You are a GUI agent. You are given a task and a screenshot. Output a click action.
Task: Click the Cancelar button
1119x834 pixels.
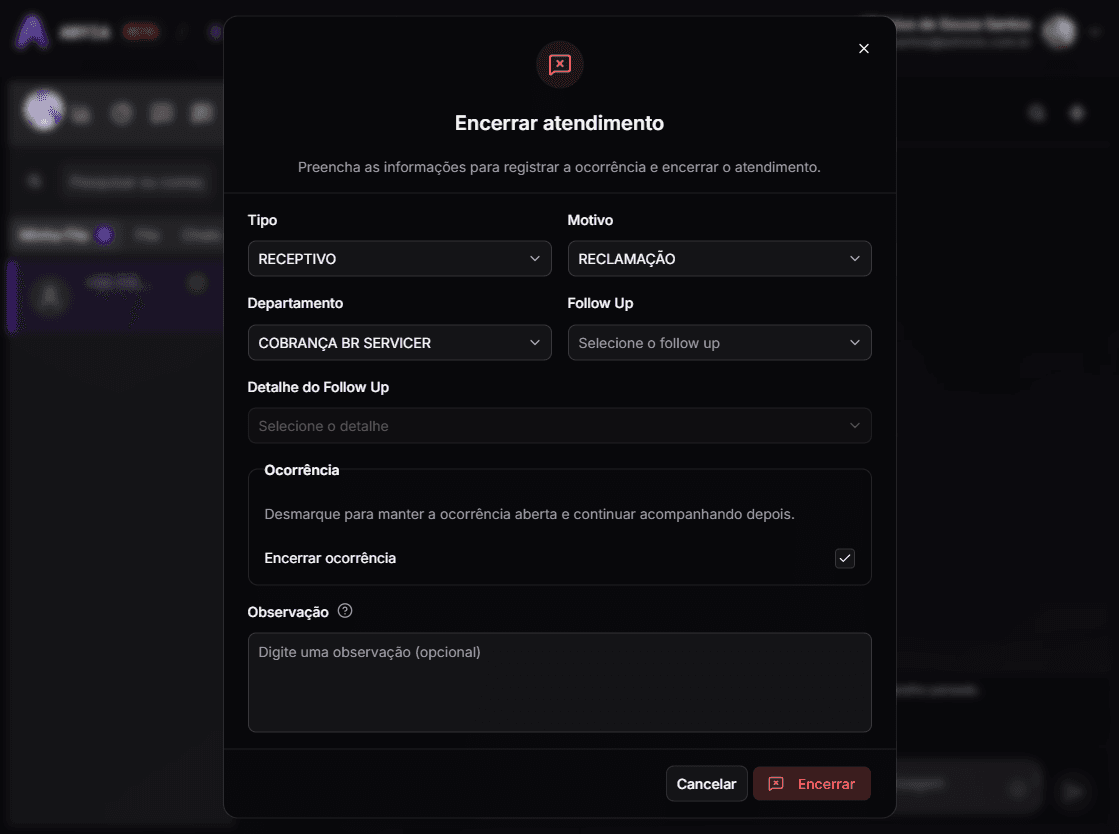(707, 783)
